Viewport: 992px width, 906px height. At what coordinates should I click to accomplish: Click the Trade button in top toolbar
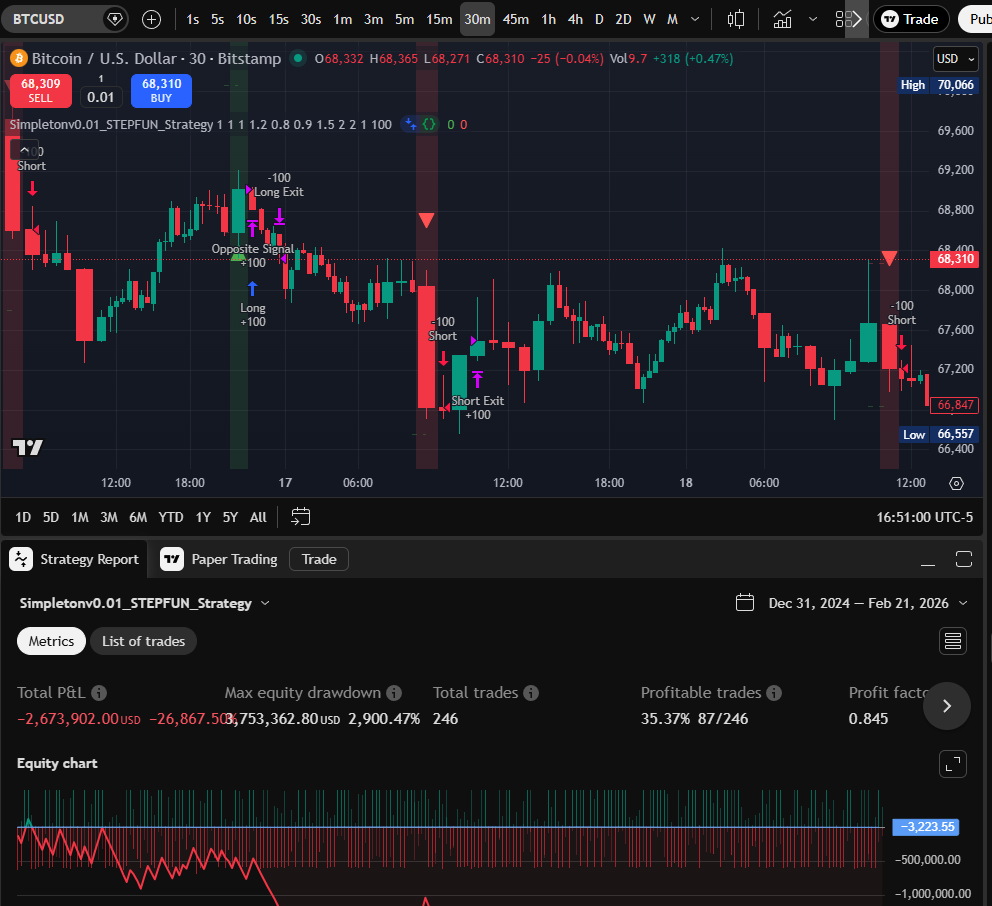tap(910, 18)
